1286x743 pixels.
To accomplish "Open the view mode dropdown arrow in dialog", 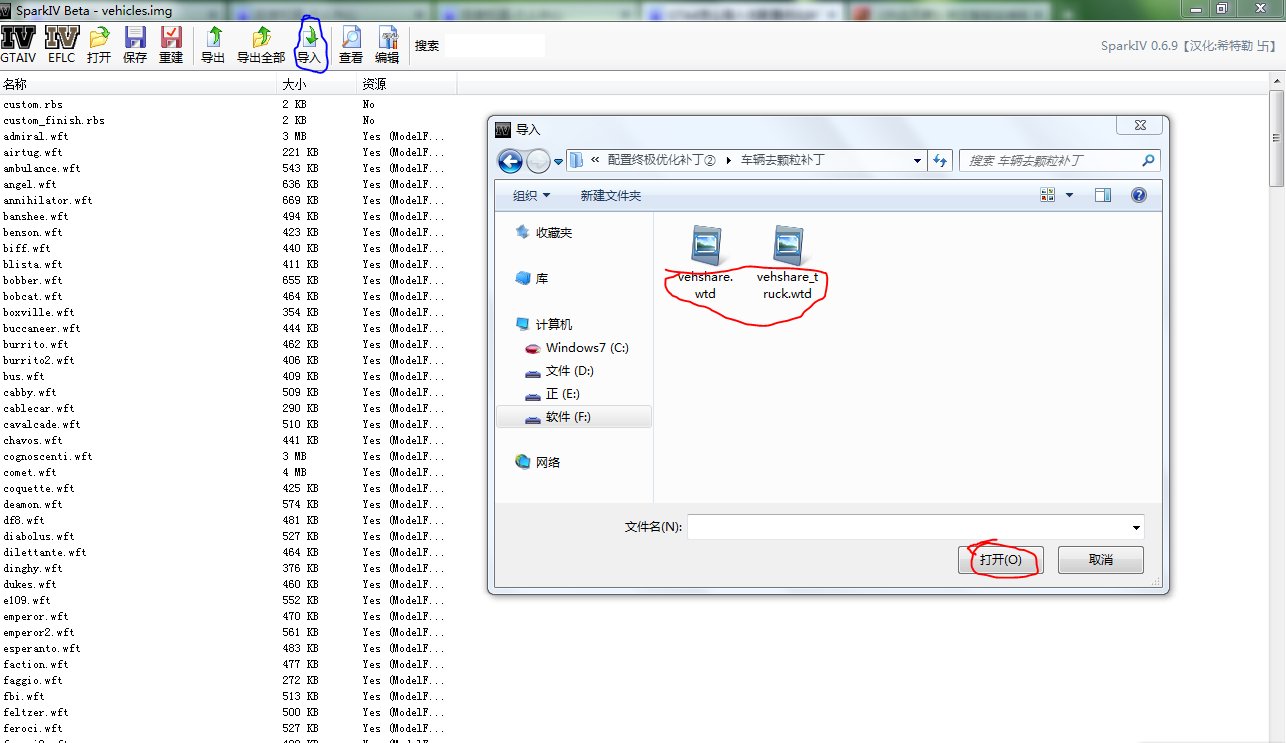I will (1069, 196).
